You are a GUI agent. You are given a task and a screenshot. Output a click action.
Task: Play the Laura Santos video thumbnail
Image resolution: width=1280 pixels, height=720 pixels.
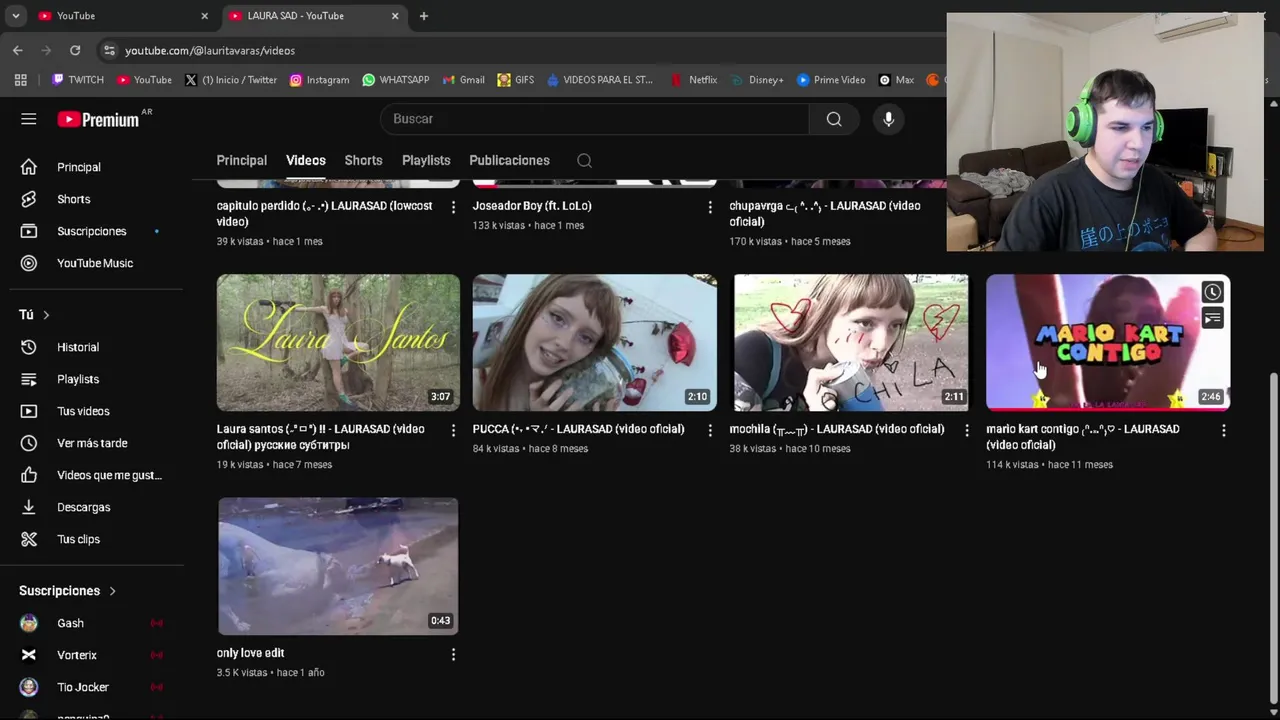point(338,342)
